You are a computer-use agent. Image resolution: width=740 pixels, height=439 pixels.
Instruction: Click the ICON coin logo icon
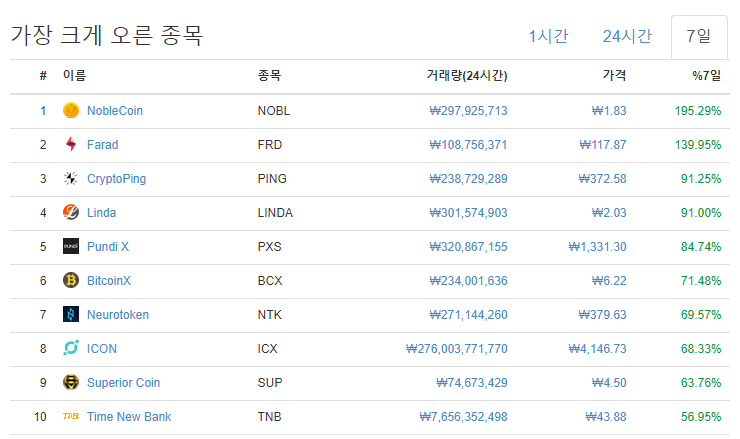[71, 349]
